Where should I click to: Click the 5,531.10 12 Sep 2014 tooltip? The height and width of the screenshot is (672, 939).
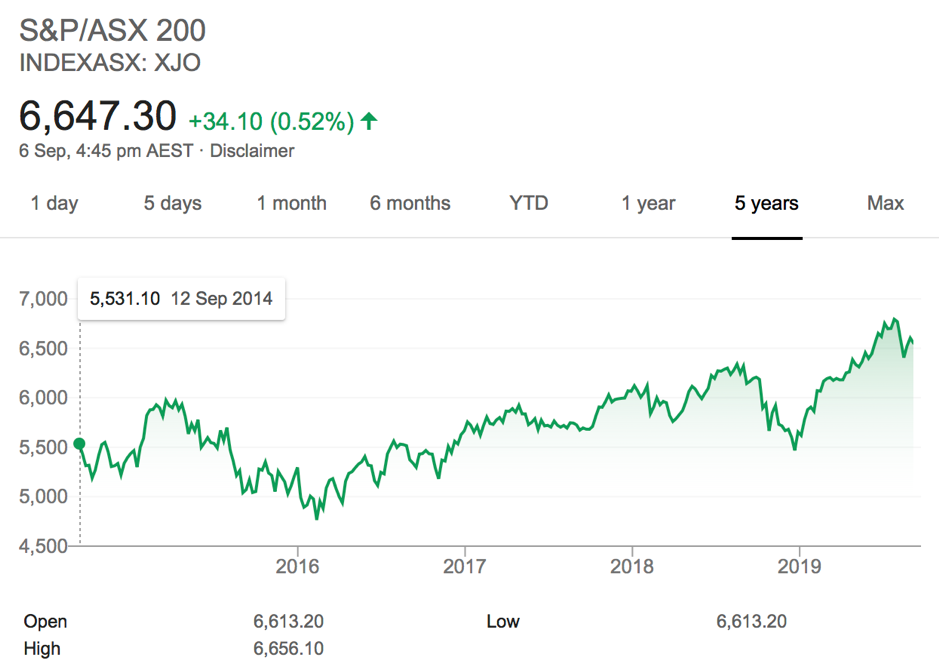click(181, 298)
